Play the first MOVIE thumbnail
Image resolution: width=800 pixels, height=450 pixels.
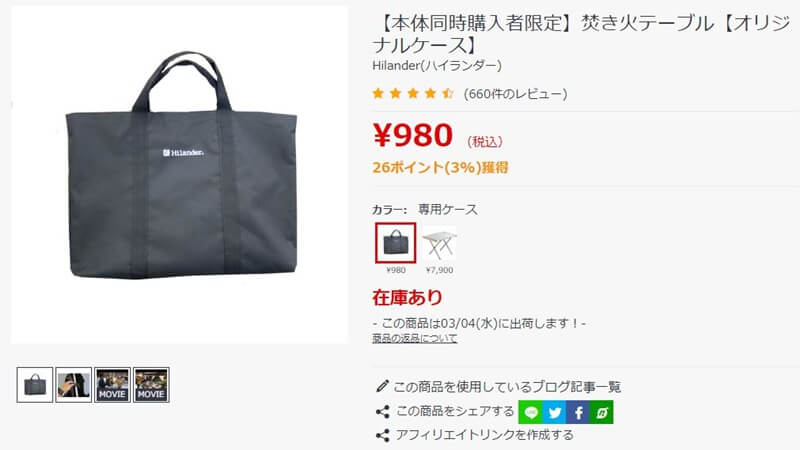pos(112,385)
